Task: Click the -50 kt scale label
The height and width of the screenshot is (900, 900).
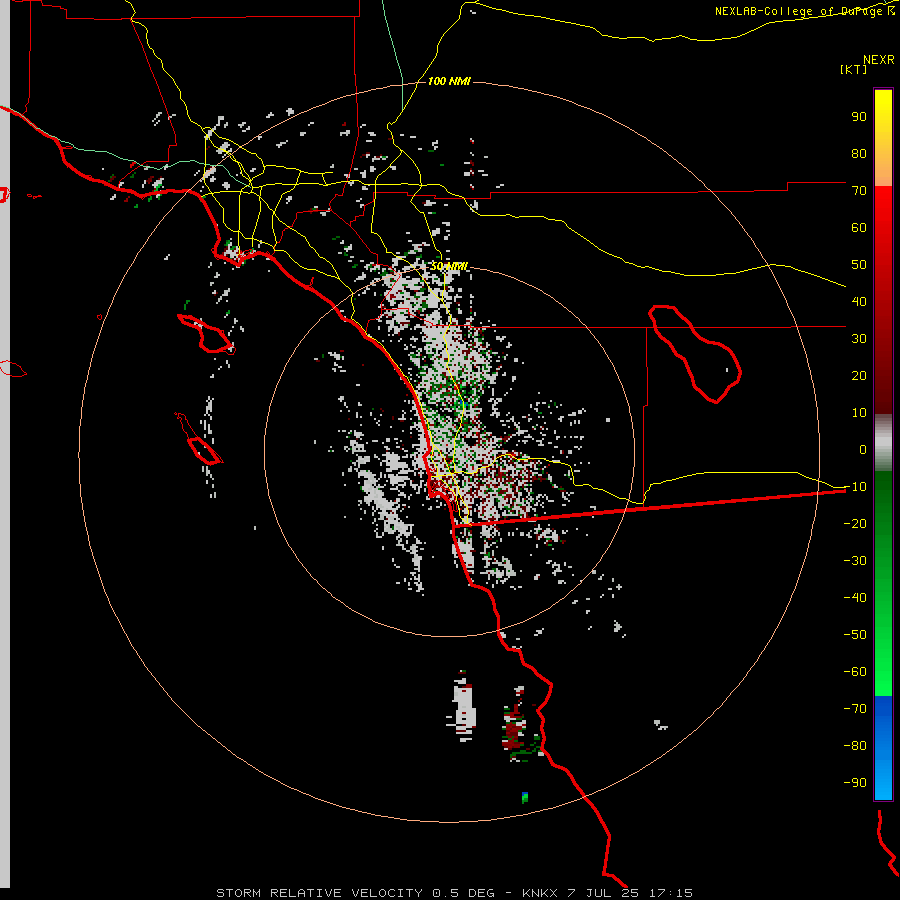Action: (x=855, y=635)
